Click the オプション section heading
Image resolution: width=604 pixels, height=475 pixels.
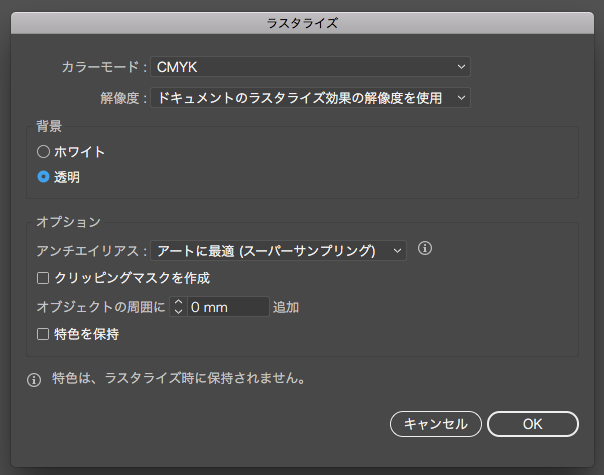tap(68, 222)
